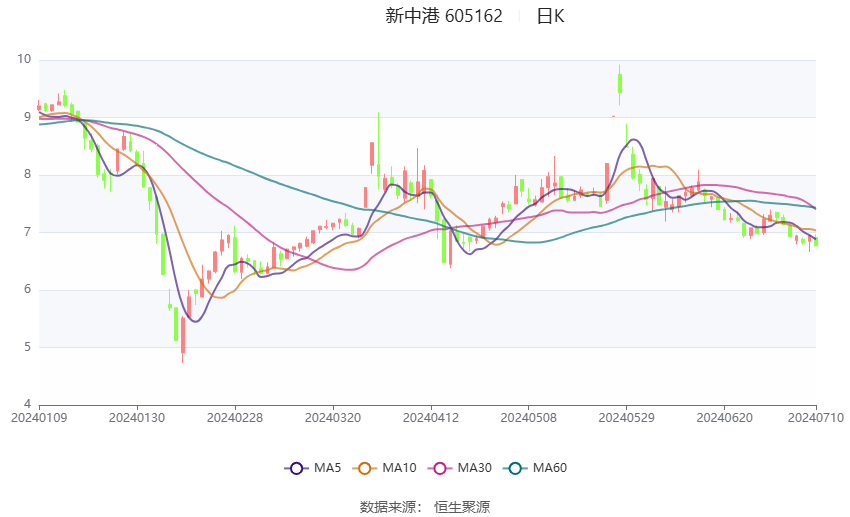Toggle the MA30 legend series
The image size is (850, 517).
pyautogui.click(x=460, y=468)
